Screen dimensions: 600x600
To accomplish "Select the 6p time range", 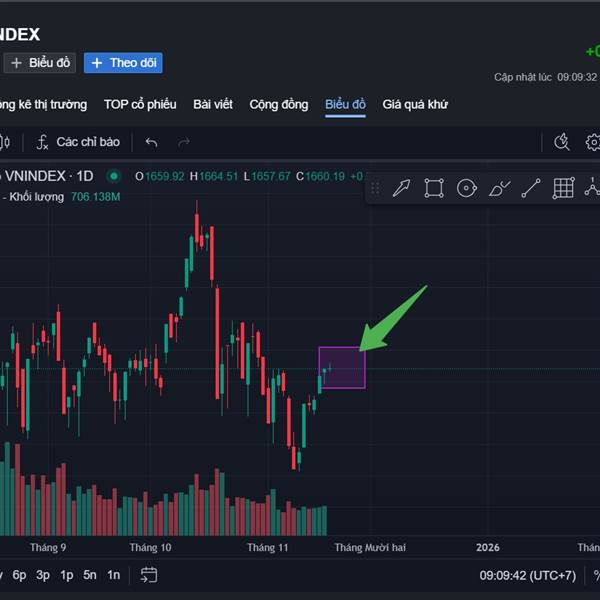I will click(x=20, y=575).
